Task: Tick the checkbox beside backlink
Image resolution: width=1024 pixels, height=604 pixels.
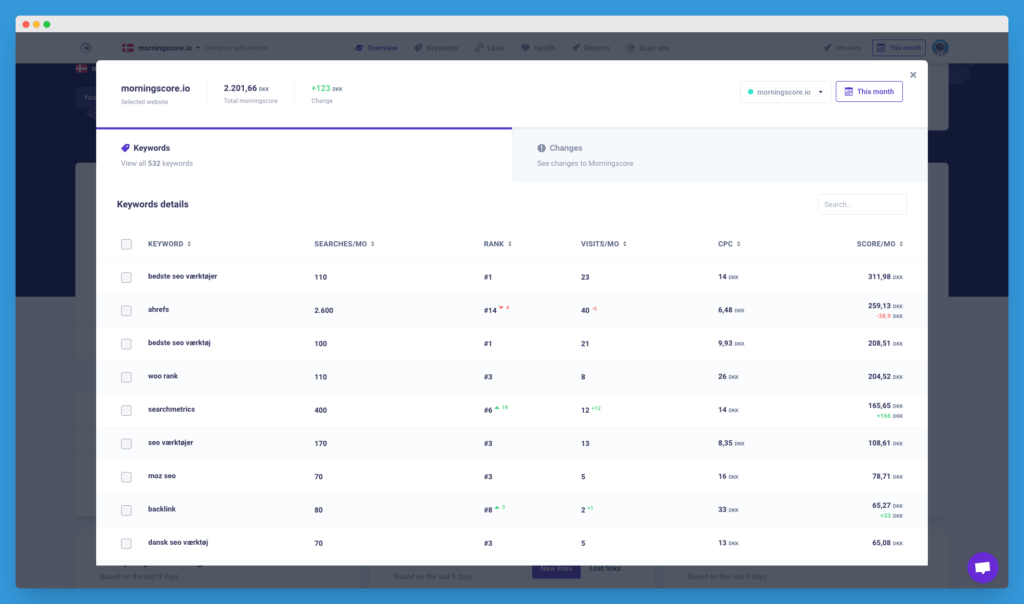Action: (x=126, y=510)
